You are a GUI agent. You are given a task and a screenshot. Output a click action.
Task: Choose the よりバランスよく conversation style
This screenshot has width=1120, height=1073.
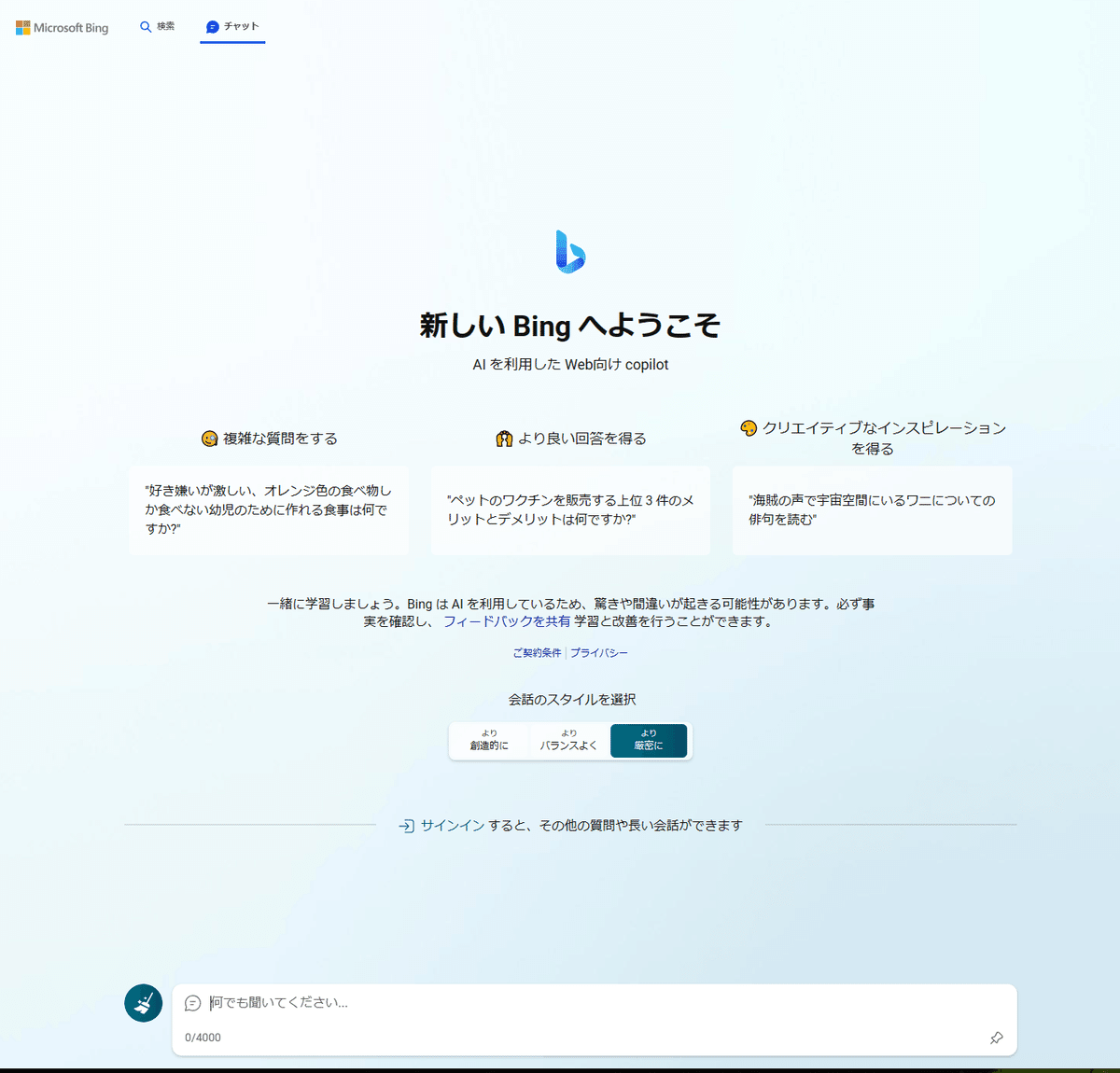tap(568, 741)
